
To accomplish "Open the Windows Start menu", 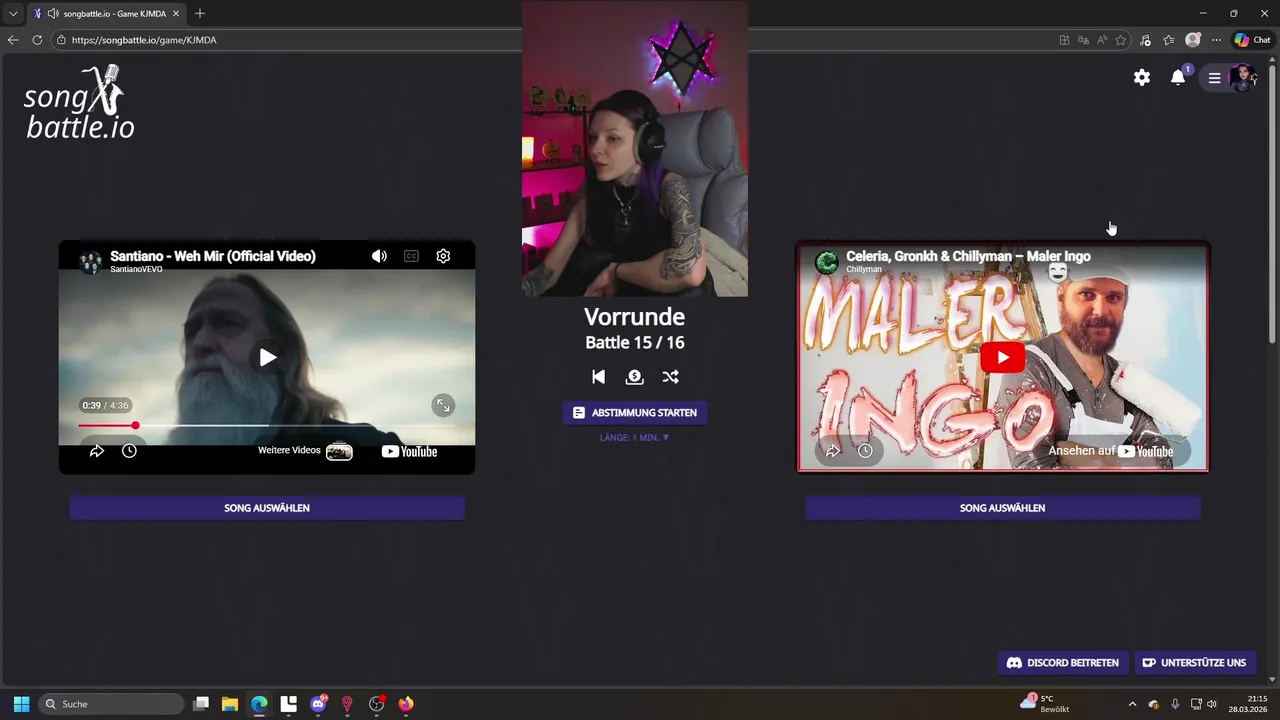I will (21, 704).
